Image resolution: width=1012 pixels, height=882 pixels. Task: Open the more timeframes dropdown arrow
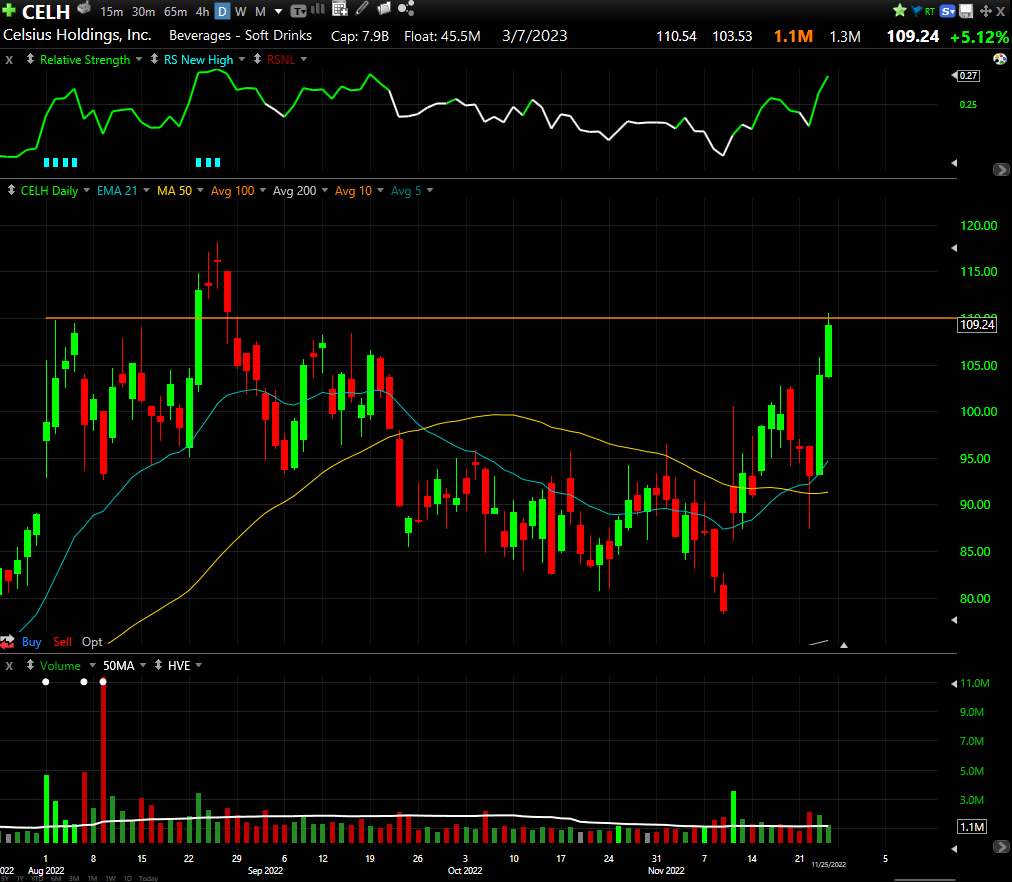278,12
